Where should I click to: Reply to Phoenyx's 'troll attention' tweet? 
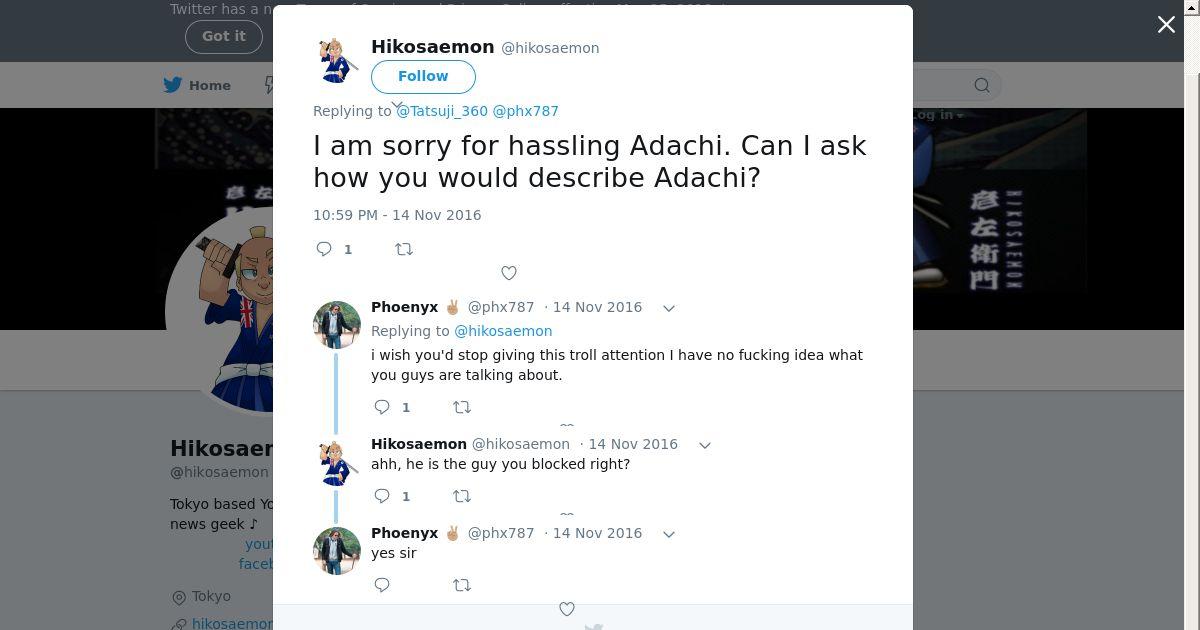coord(382,407)
